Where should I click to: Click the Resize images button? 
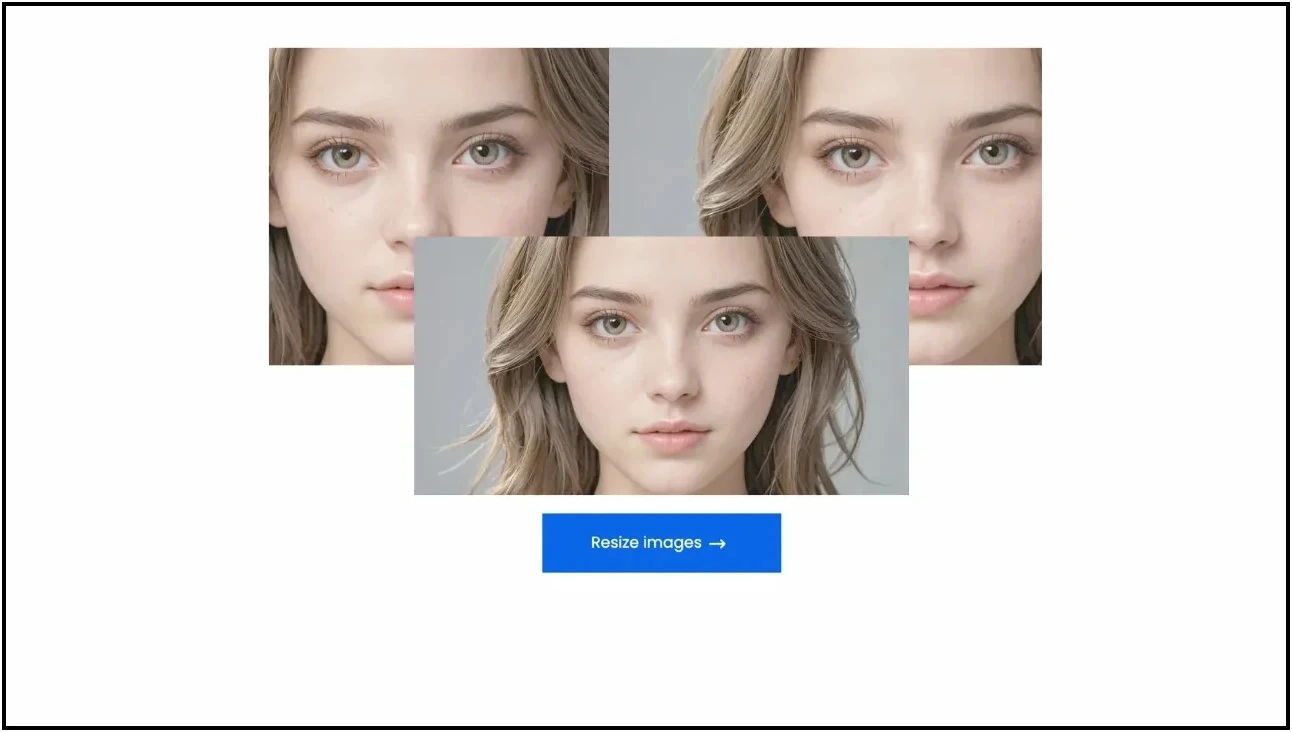[x=661, y=543]
